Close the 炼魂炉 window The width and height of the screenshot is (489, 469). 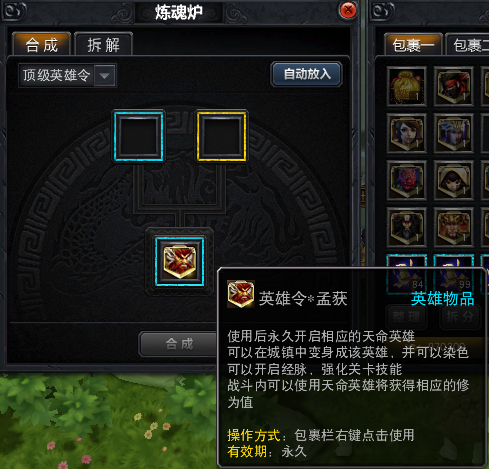click(x=348, y=10)
